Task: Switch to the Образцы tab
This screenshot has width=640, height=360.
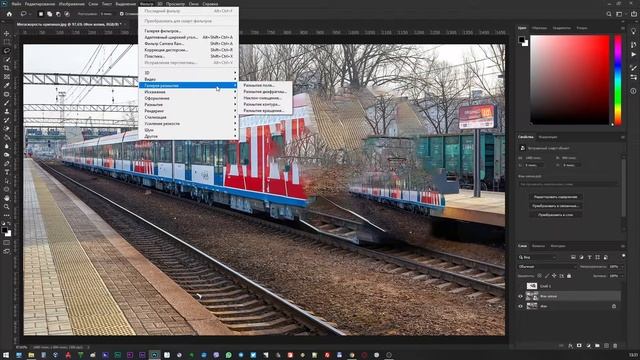Action: pyautogui.click(x=539, y=28)
